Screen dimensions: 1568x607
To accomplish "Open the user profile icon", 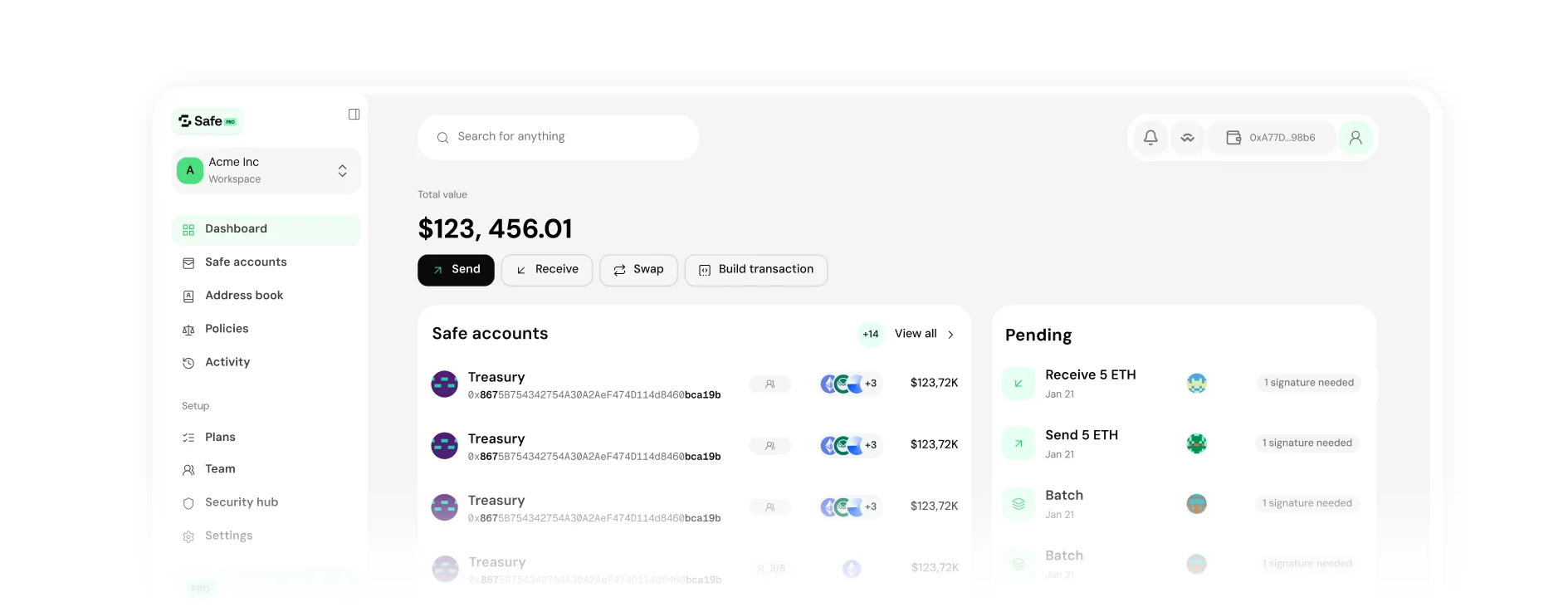I will coord(1356,138).
